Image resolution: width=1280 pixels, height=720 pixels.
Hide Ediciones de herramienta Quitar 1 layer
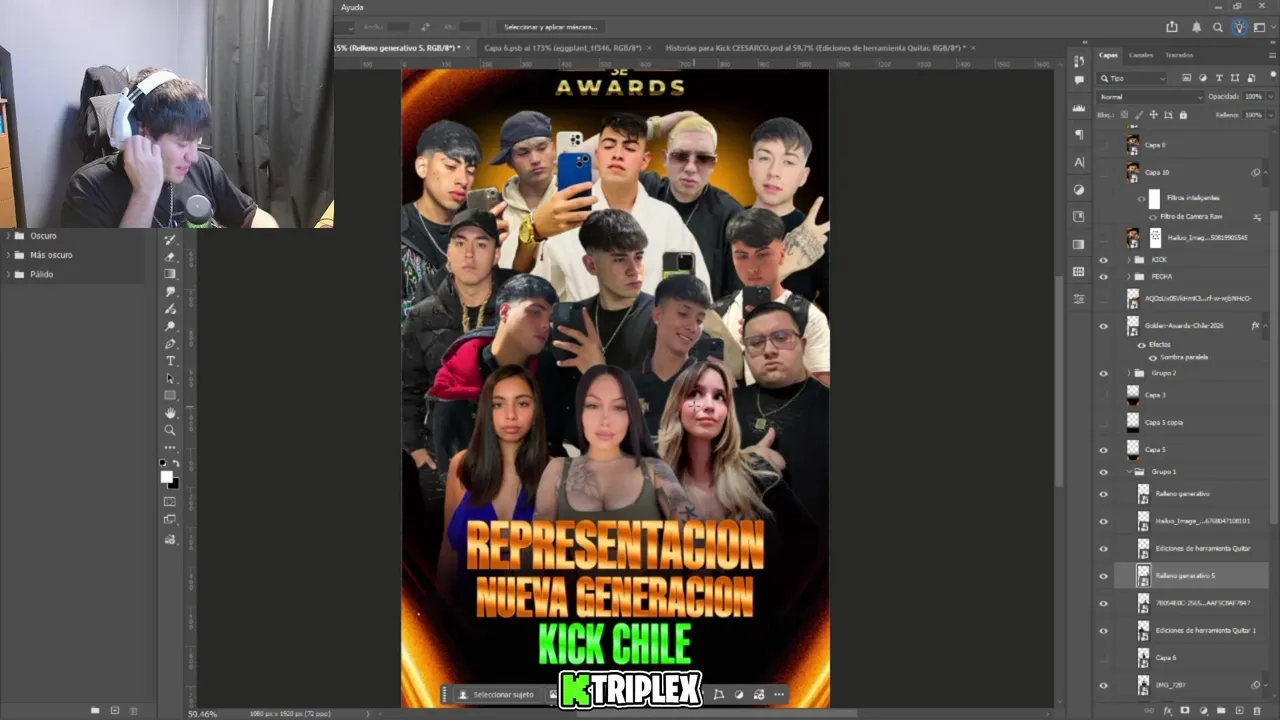tap(1104, 631)
